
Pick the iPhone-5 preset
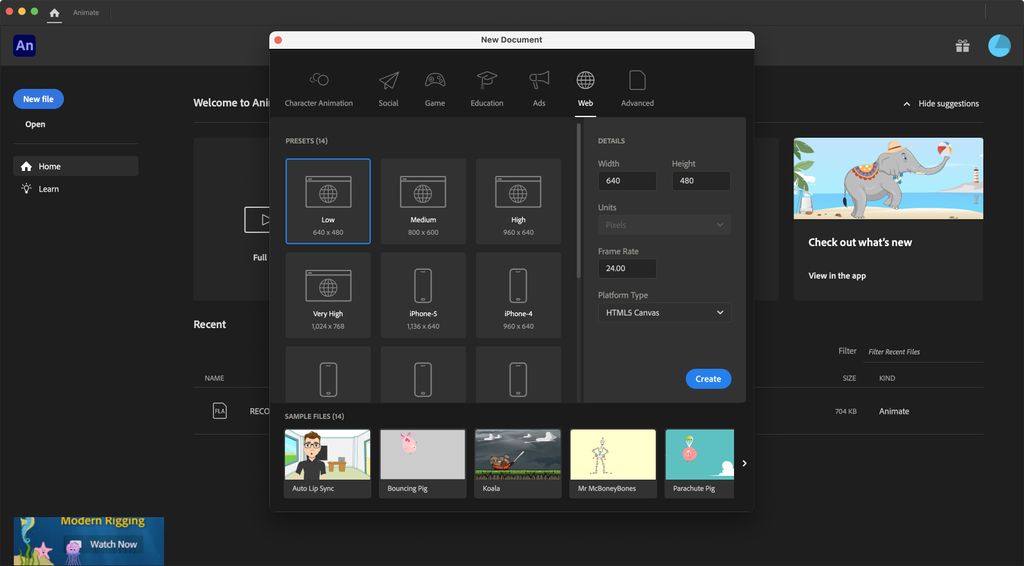[x=423, y=295]
